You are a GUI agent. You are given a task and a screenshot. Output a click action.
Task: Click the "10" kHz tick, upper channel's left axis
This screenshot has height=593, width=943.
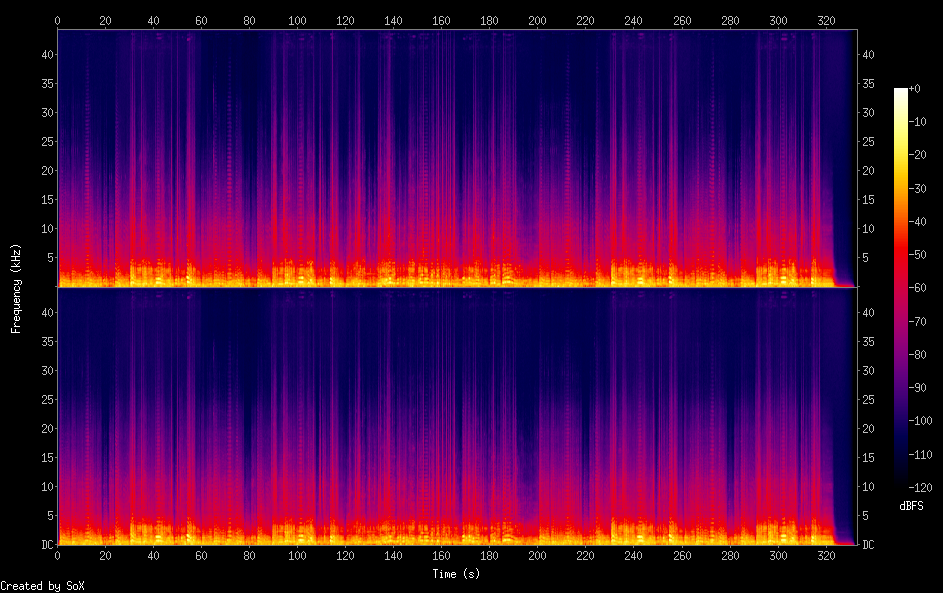pos(48,229)
